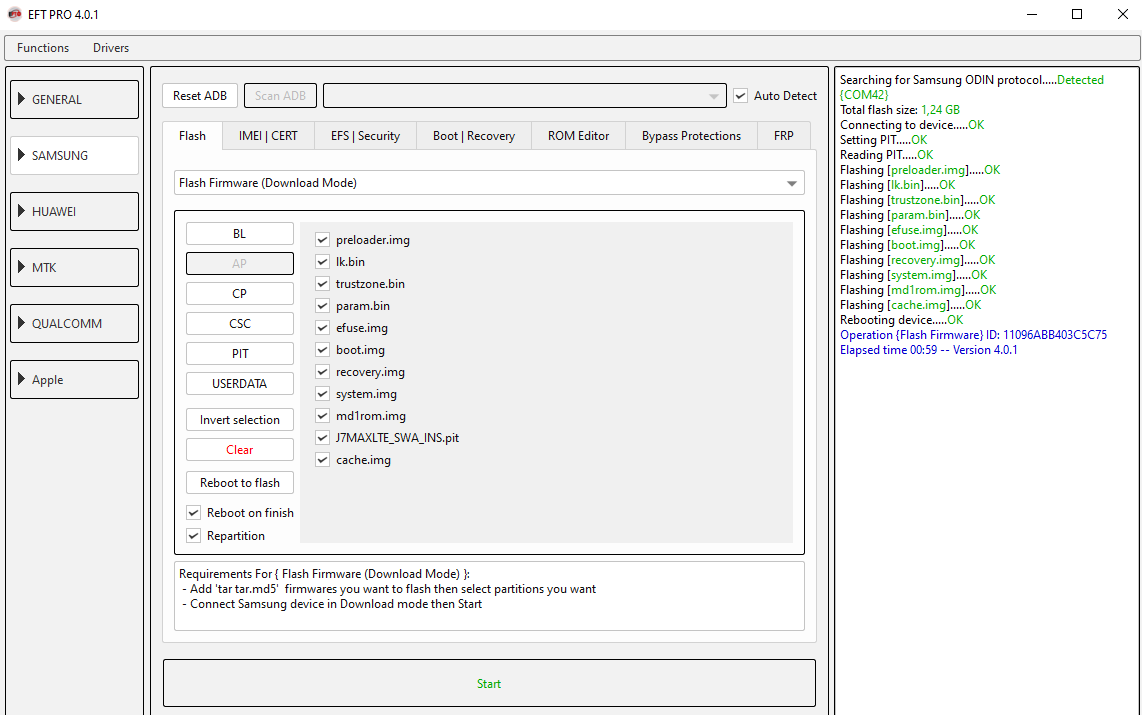Open the Functions menu
The height and width of the screenshot is (715, 1142).
[x=43, y=48]
